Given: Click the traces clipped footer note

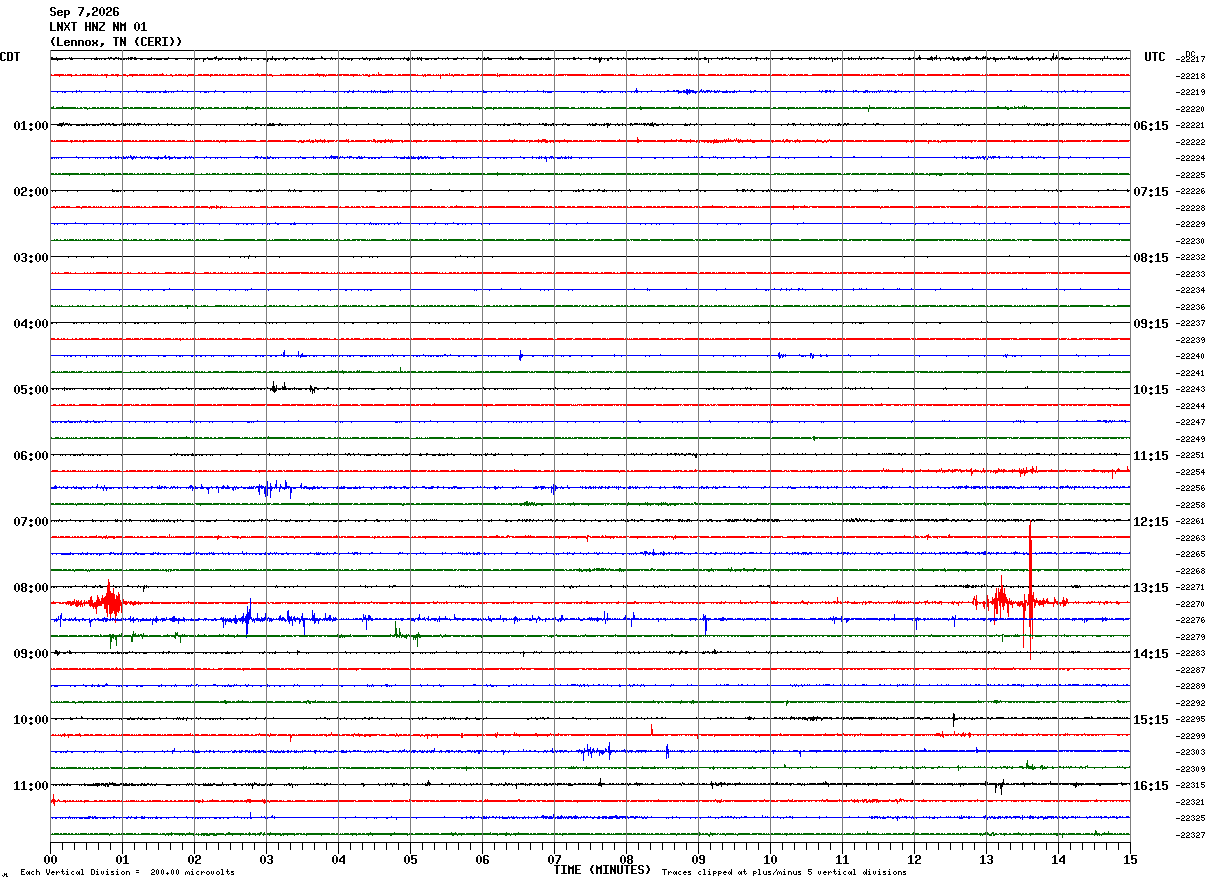Looking at the screenshot, I should [x=784, y=872].
